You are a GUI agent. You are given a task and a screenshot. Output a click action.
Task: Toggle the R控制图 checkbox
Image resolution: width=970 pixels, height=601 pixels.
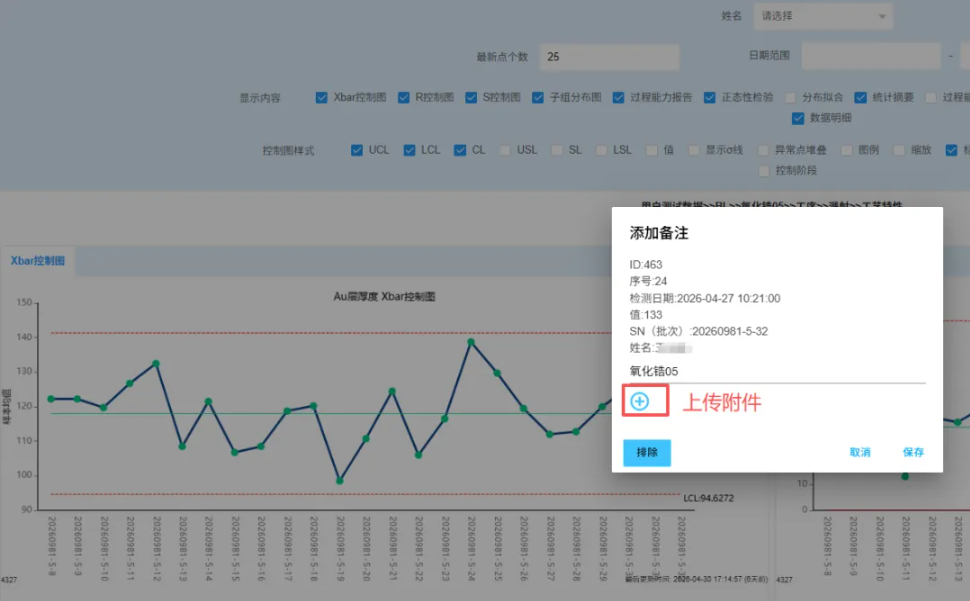click(x=403, y=98)
